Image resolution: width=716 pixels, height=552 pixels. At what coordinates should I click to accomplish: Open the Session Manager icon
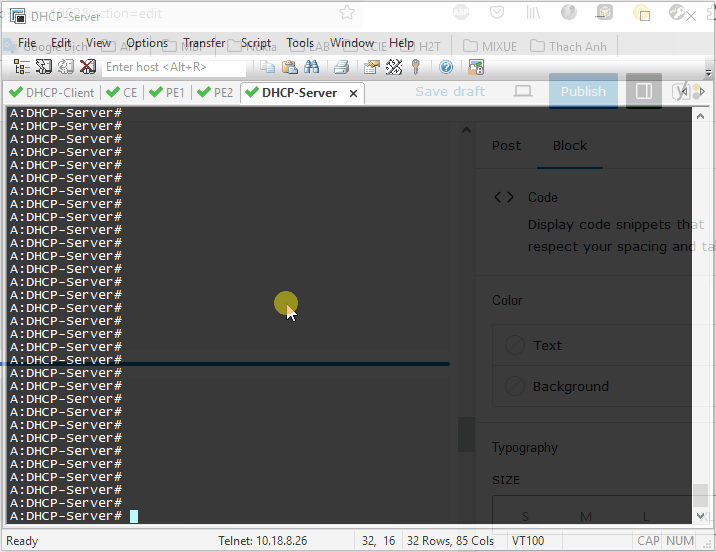[21, 67]
